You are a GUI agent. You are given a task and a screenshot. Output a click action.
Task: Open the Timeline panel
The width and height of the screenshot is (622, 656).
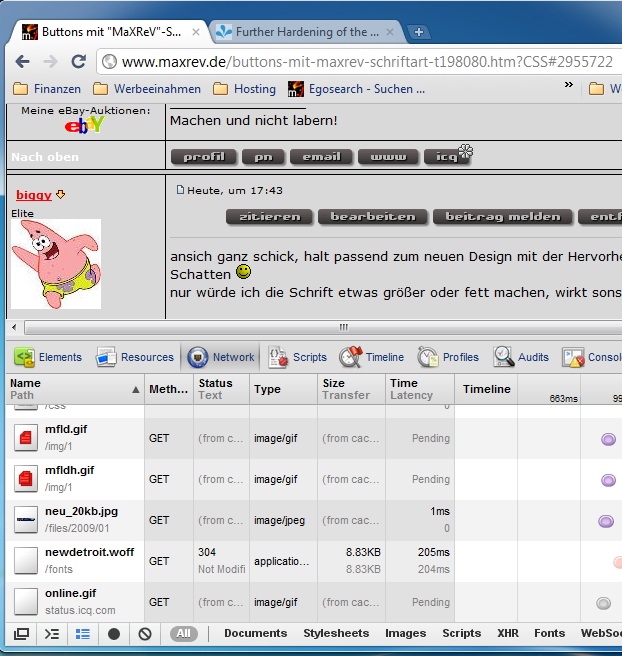tap(372, 357)
